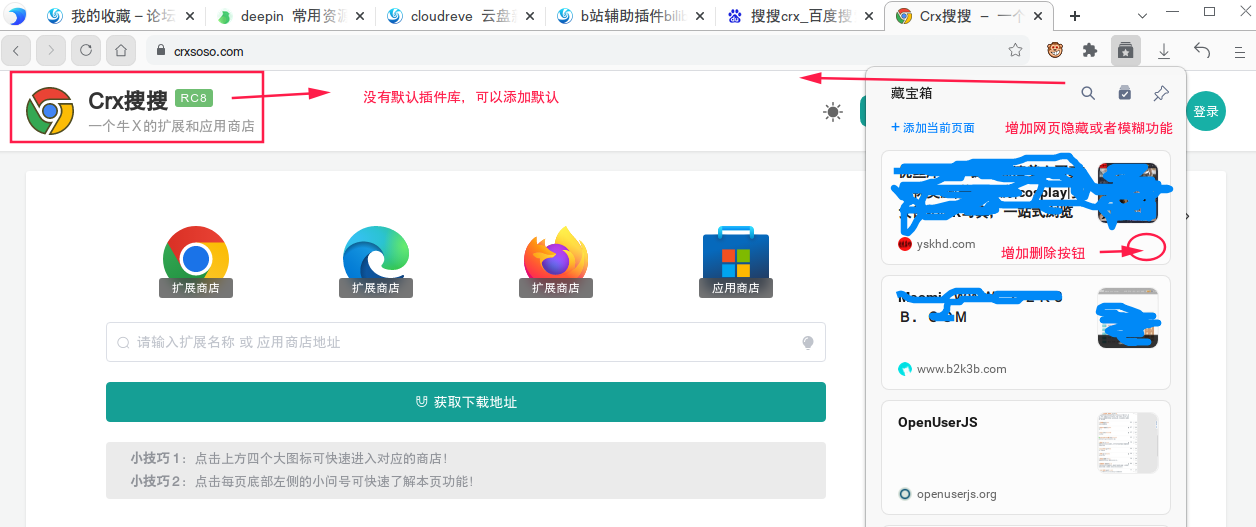The width and height of the screenshot is (1256, 527).
Task: Click 添加当前页面 link in 藏宝箱
Action: (932, 128)
